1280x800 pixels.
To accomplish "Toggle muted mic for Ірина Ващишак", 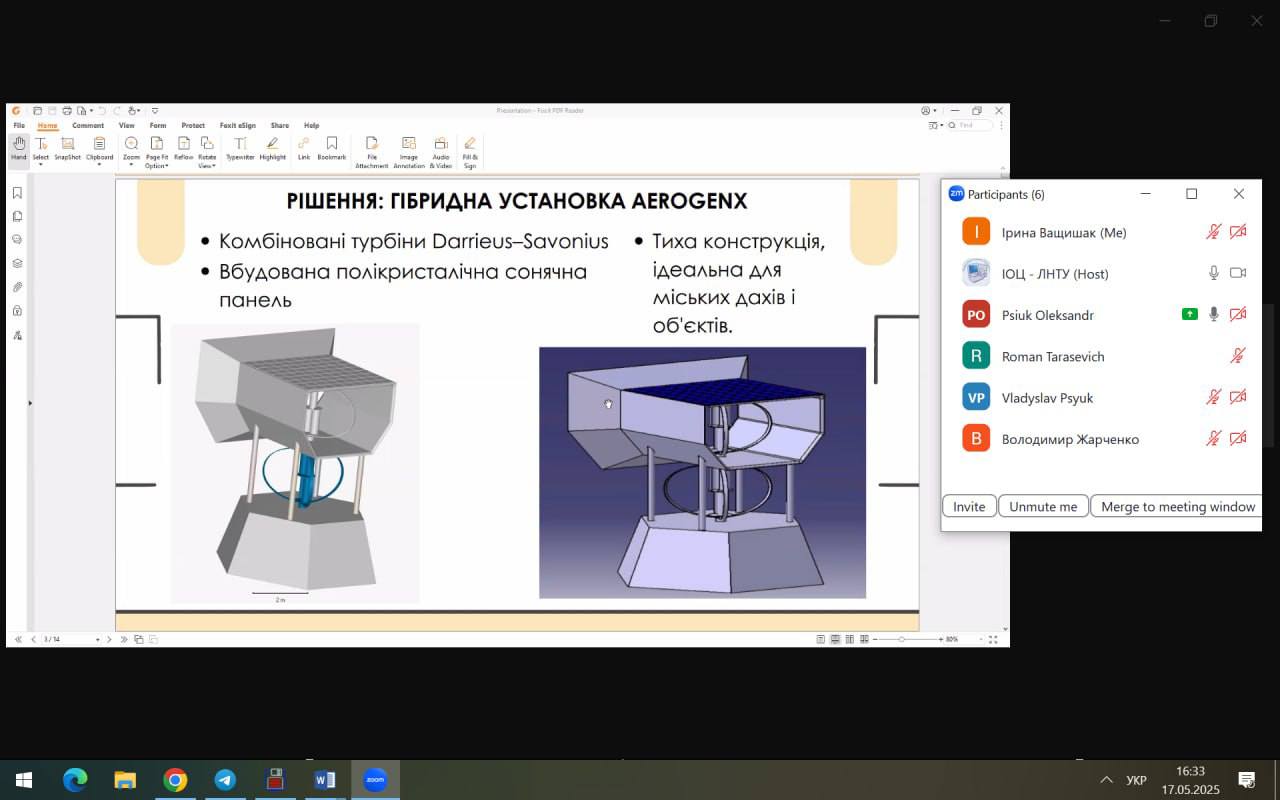I will coord(1214,232).
